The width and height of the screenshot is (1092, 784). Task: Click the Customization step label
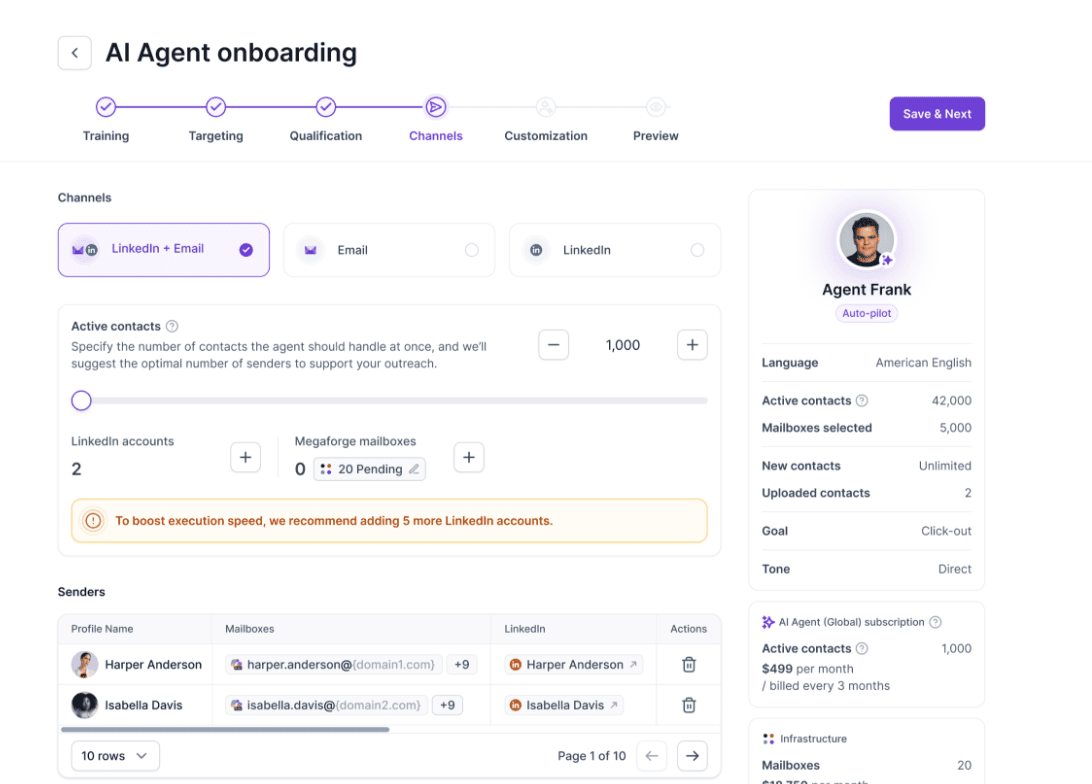[546, 136]
